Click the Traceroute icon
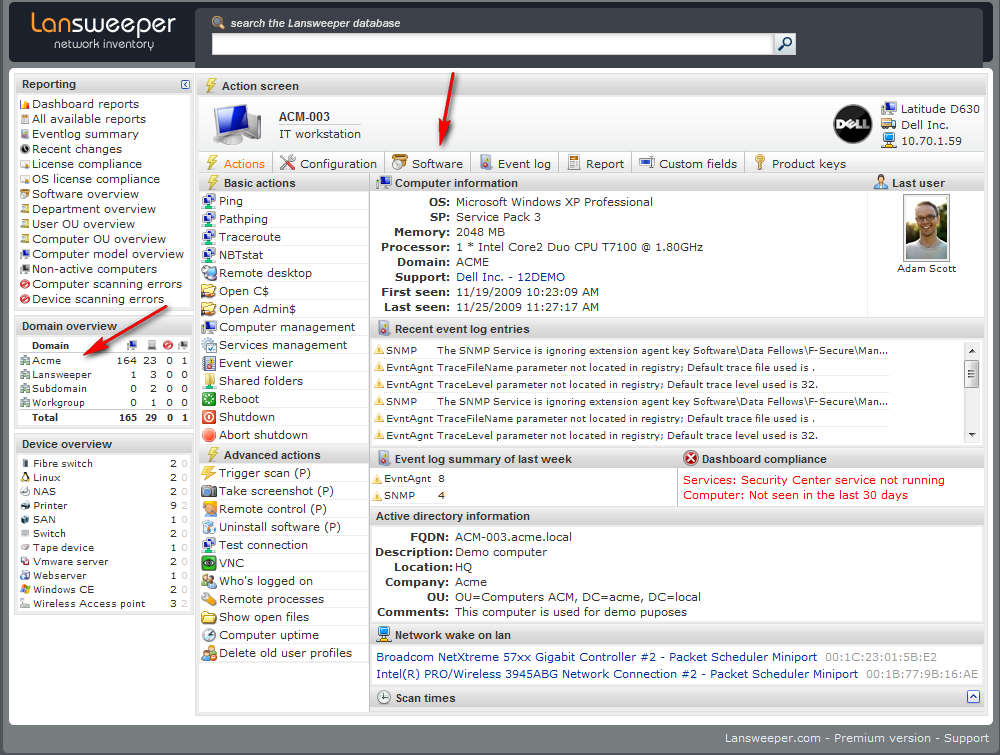This screenshot has height=755, width=1000. pyautogui.click(x=209, y=237)
